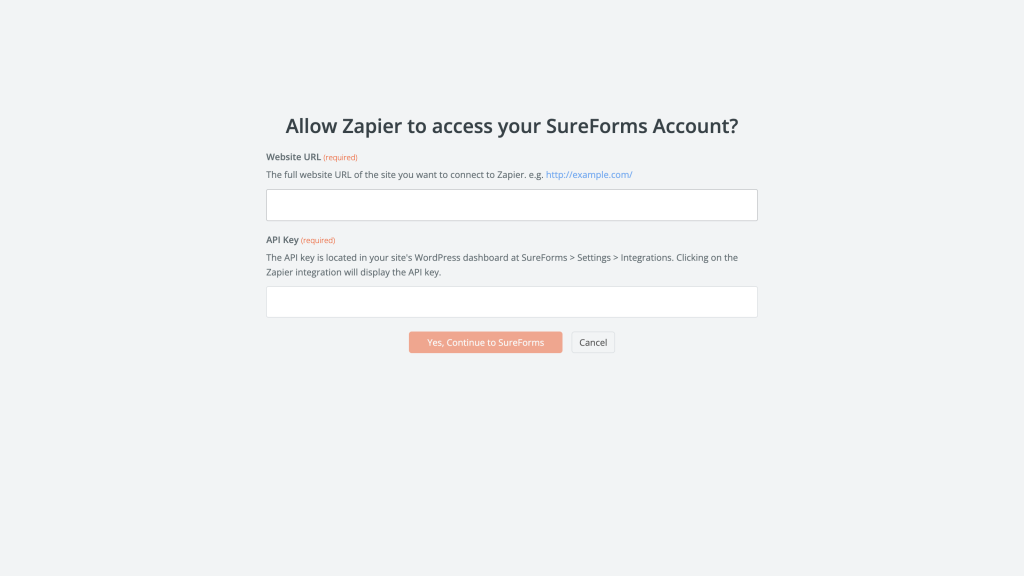
Task: Place cursor in the empty Website URL box
Action: pos(511,204)
